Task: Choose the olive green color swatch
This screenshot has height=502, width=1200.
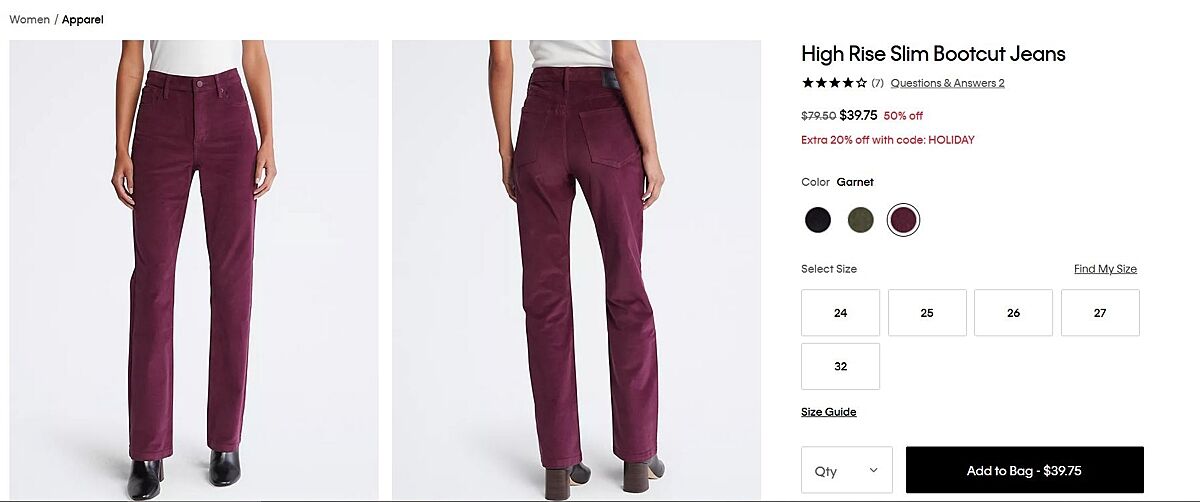Action: coord(860,220)
